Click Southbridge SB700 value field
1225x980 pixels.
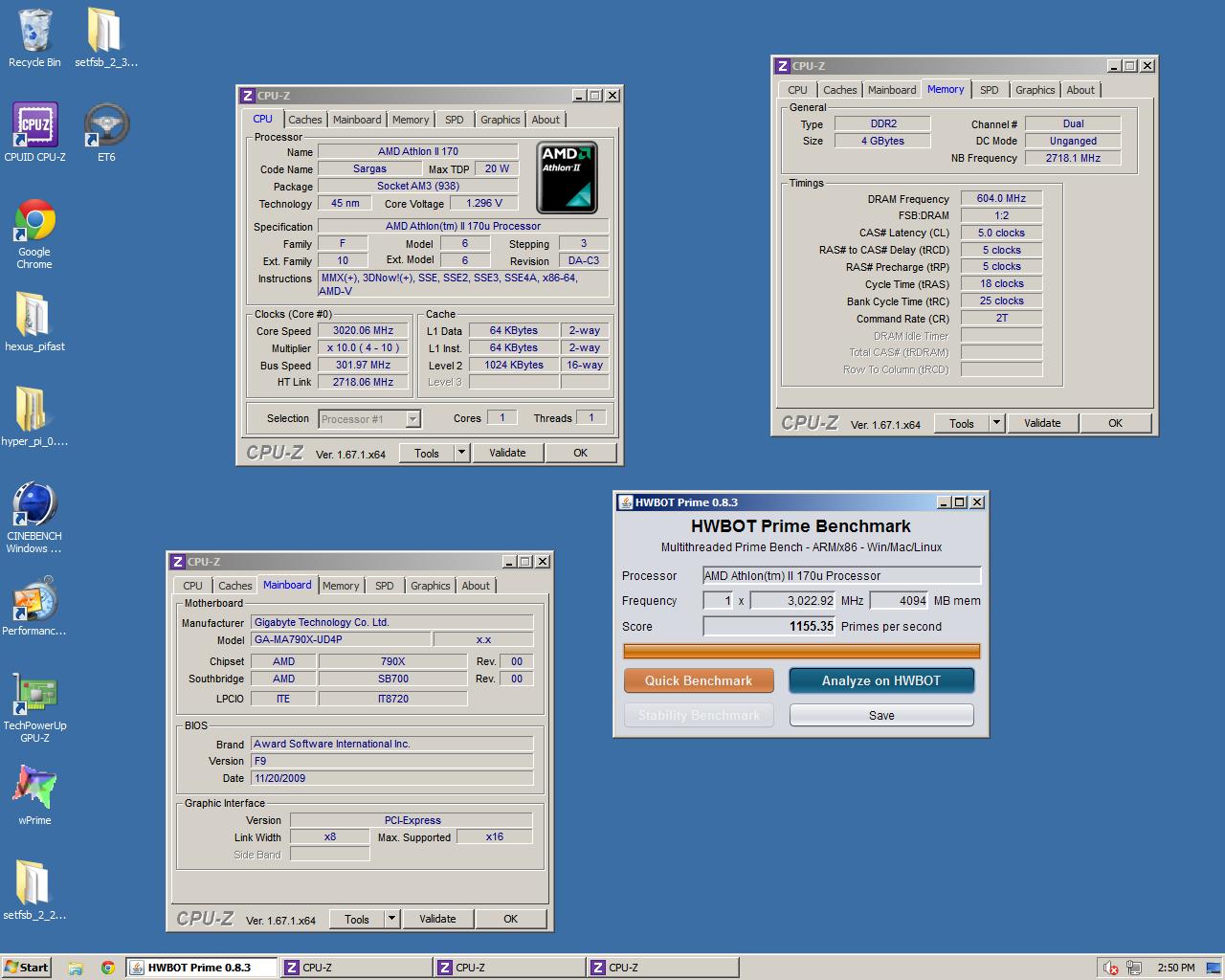click(x=393, y=679)
